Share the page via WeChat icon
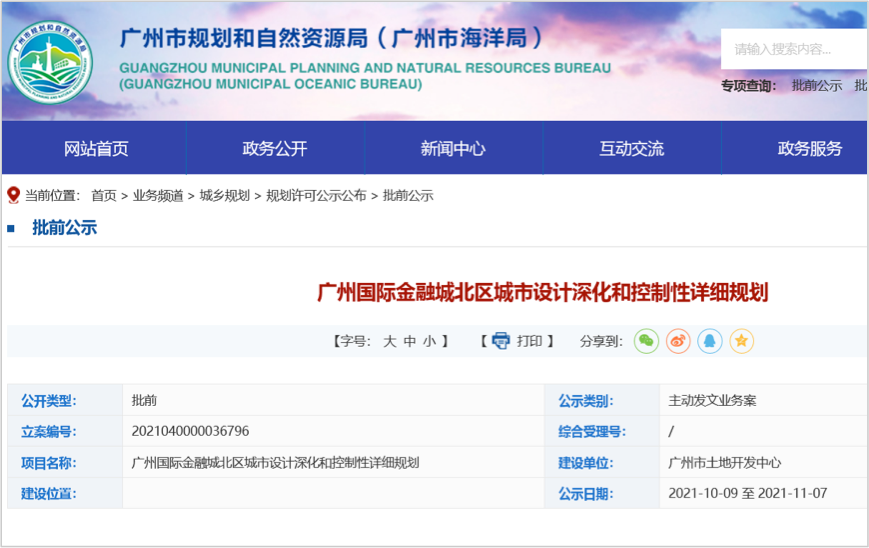The height and width of the screenshot is (548, 869). 647,341
